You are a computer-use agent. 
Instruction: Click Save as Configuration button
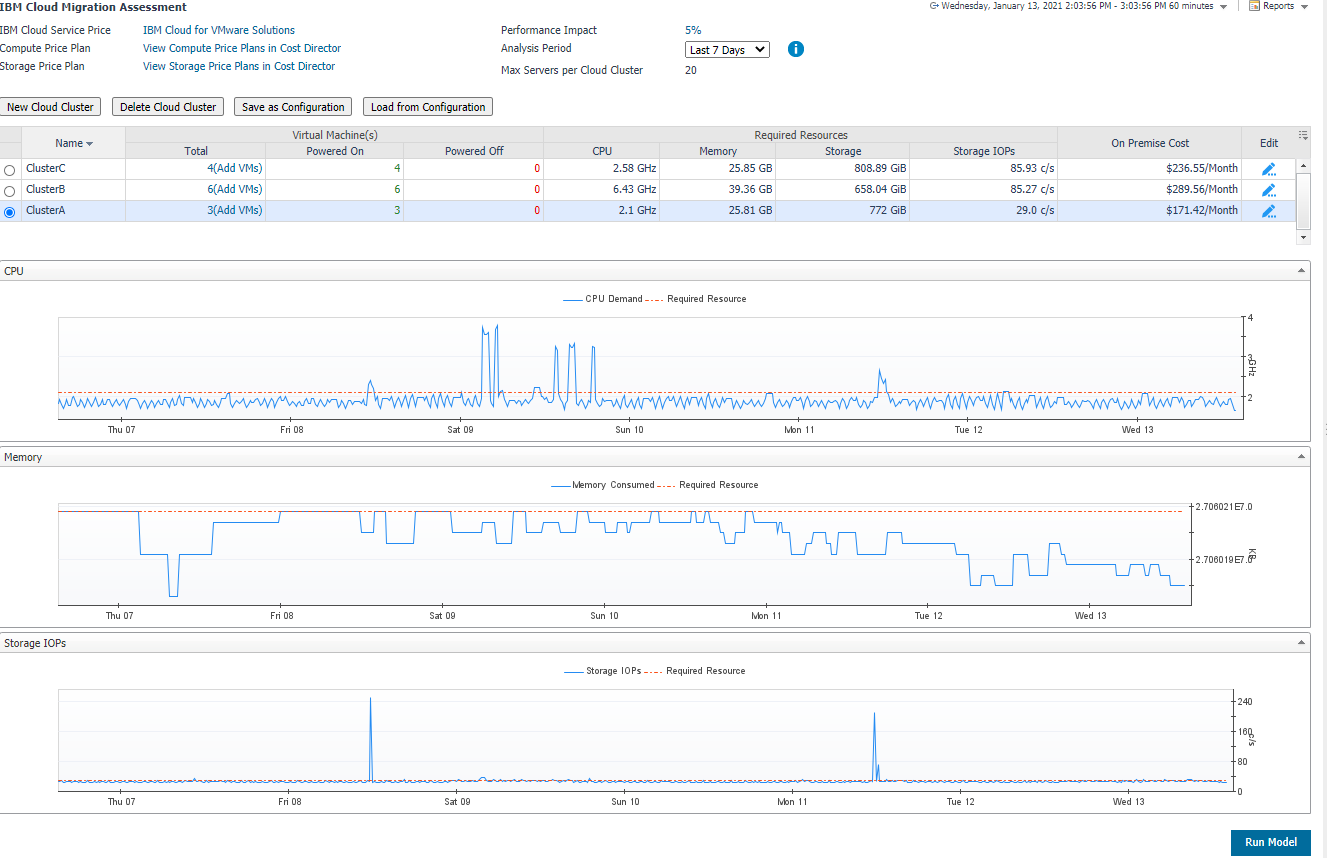coord(293,107)
